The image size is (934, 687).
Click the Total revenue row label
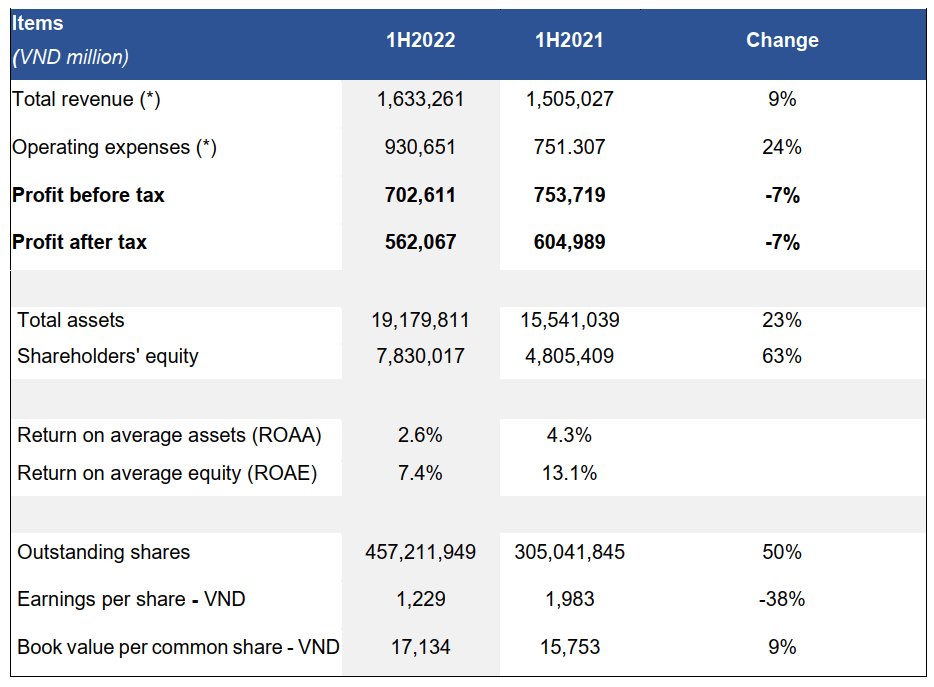tap(86, 99)
